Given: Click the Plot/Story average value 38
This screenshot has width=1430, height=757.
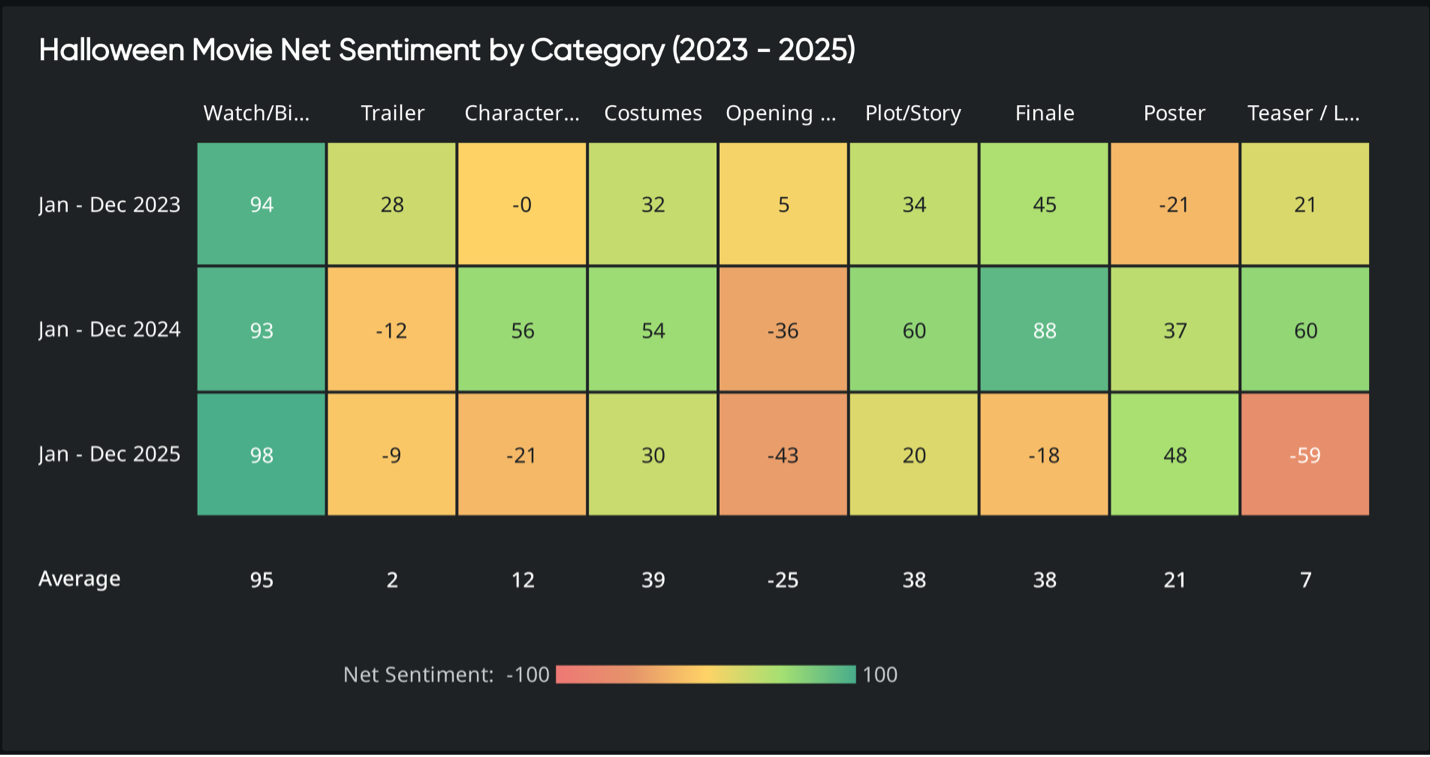Looking at the screenshot, I should (914, 580).
